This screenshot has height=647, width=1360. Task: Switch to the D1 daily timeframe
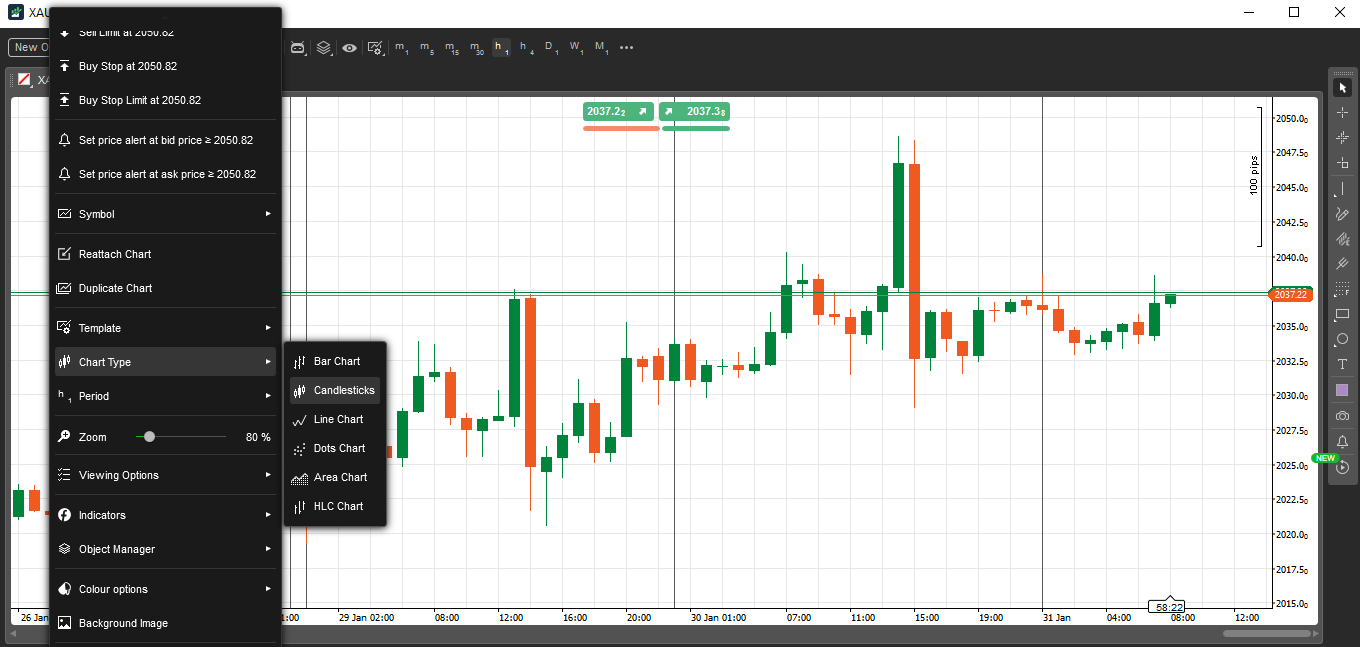point(551,47)
